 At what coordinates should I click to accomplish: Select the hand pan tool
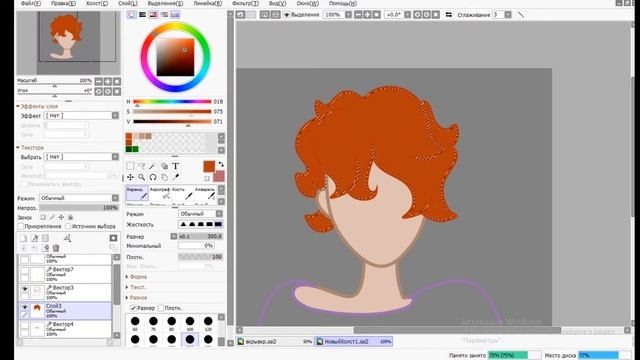(164, 177)
